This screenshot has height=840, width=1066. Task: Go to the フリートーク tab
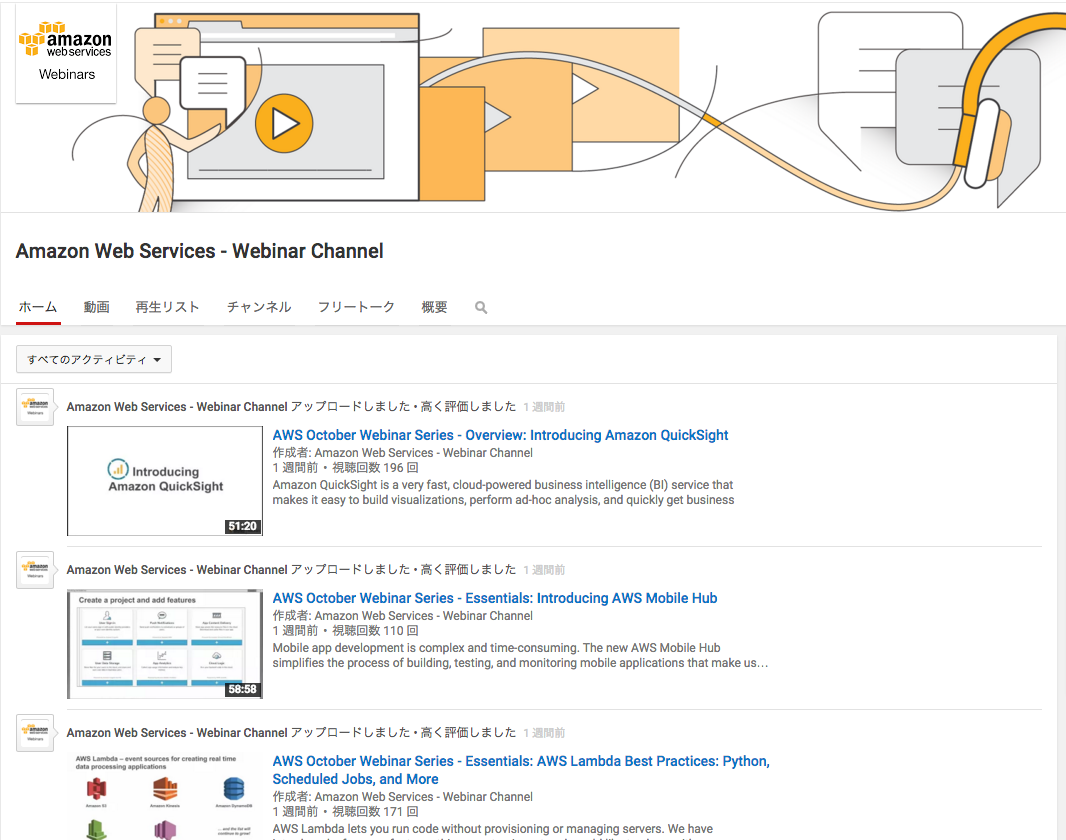(x=356, y=307)
